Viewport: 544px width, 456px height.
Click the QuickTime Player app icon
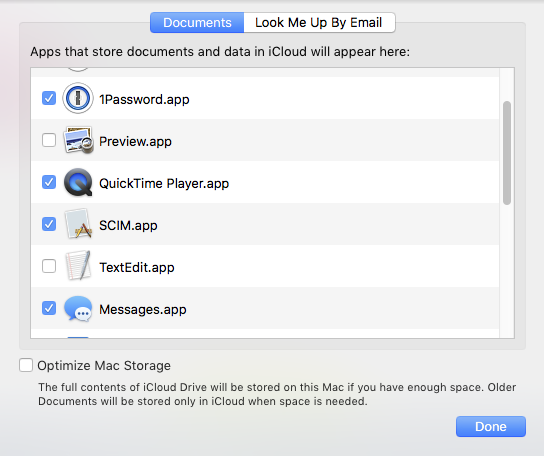78,183
